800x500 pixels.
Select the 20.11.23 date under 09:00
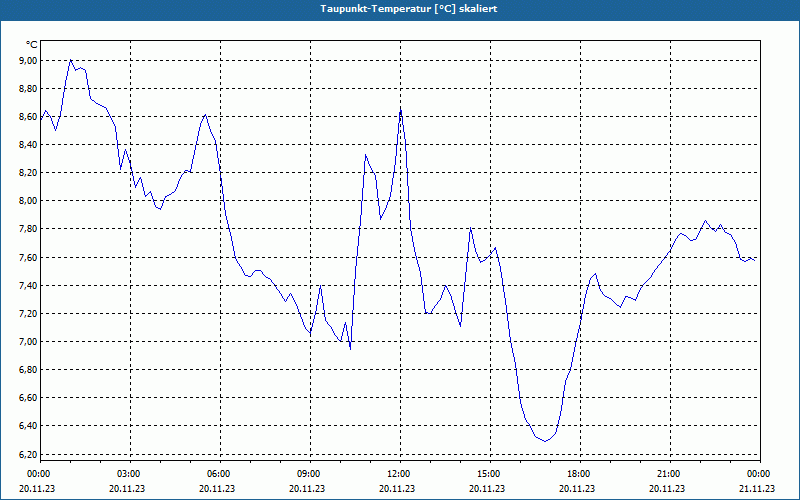point(307,489)
